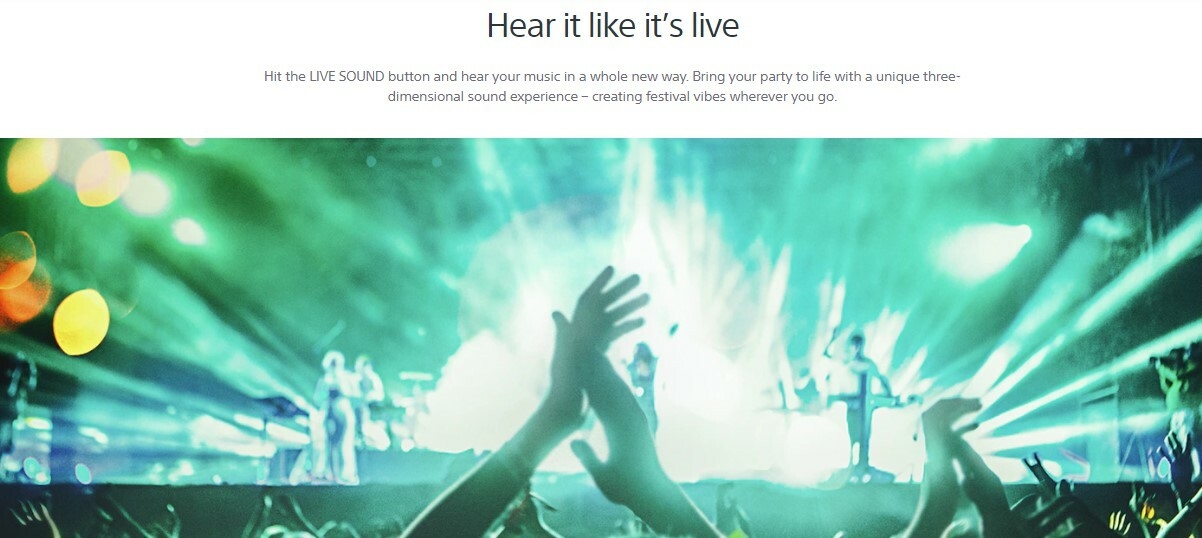Click the bright white stage light burst
This screenshot has height=538, width=1202.
click(700, 300)
